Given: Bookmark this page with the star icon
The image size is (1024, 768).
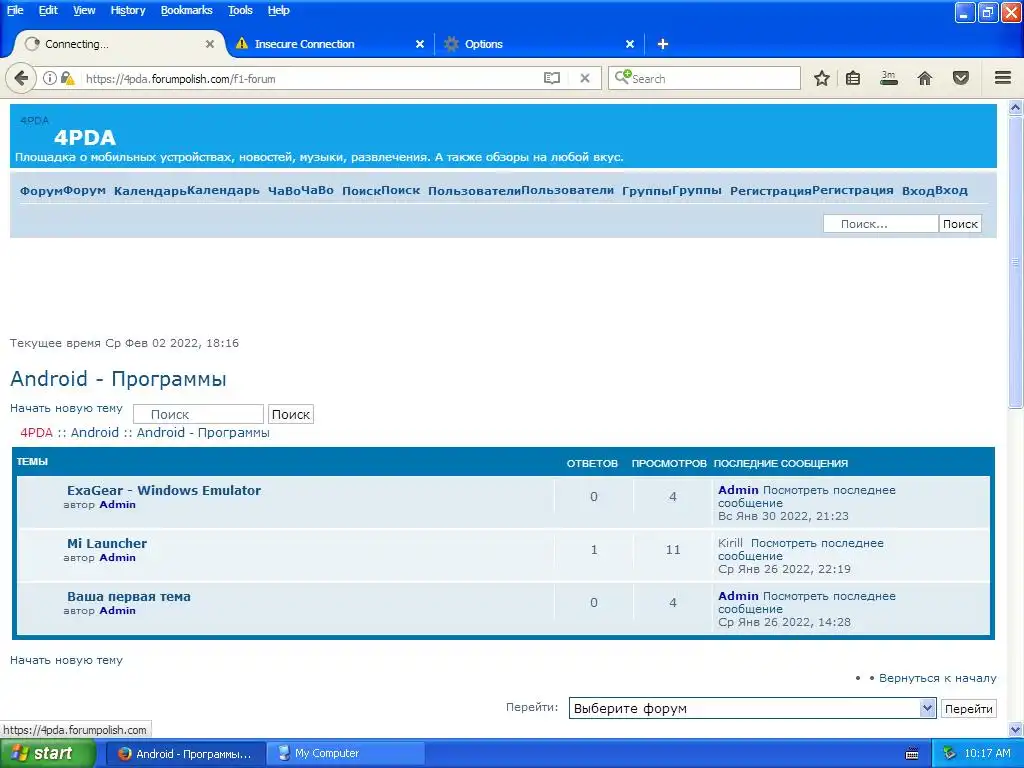Looking at the screenshot, I should (822, 78).
